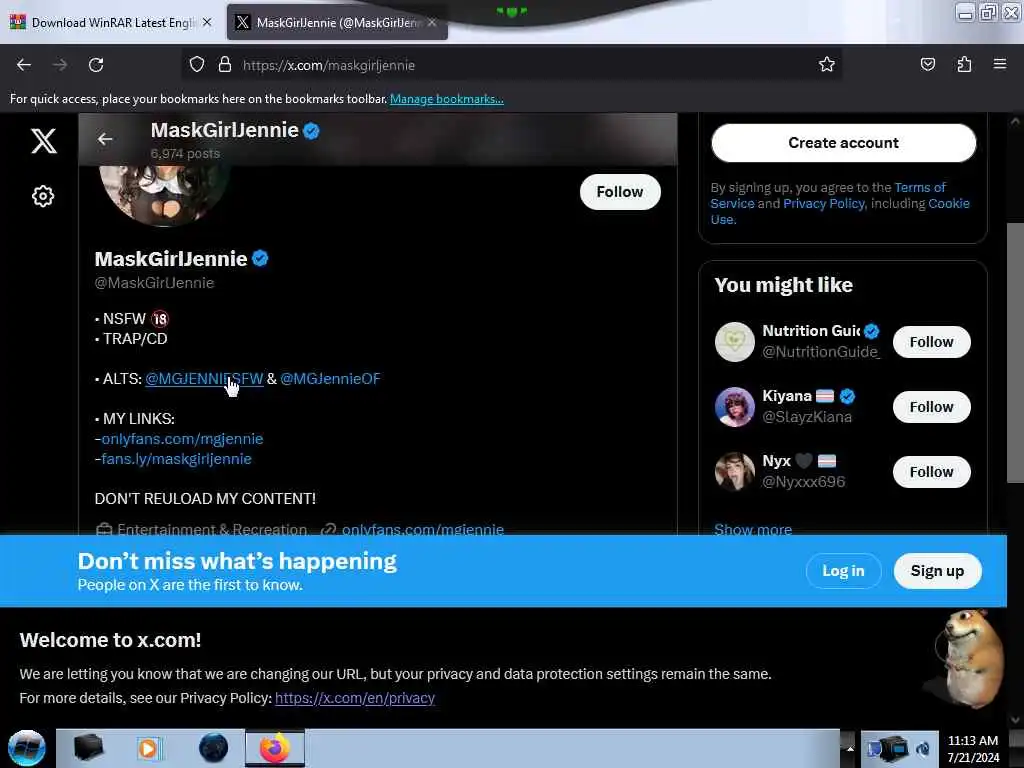This screenshot has height=768, width=1024.
Task: Reload the page with the refresh icon
Action: tap(96, 65)
